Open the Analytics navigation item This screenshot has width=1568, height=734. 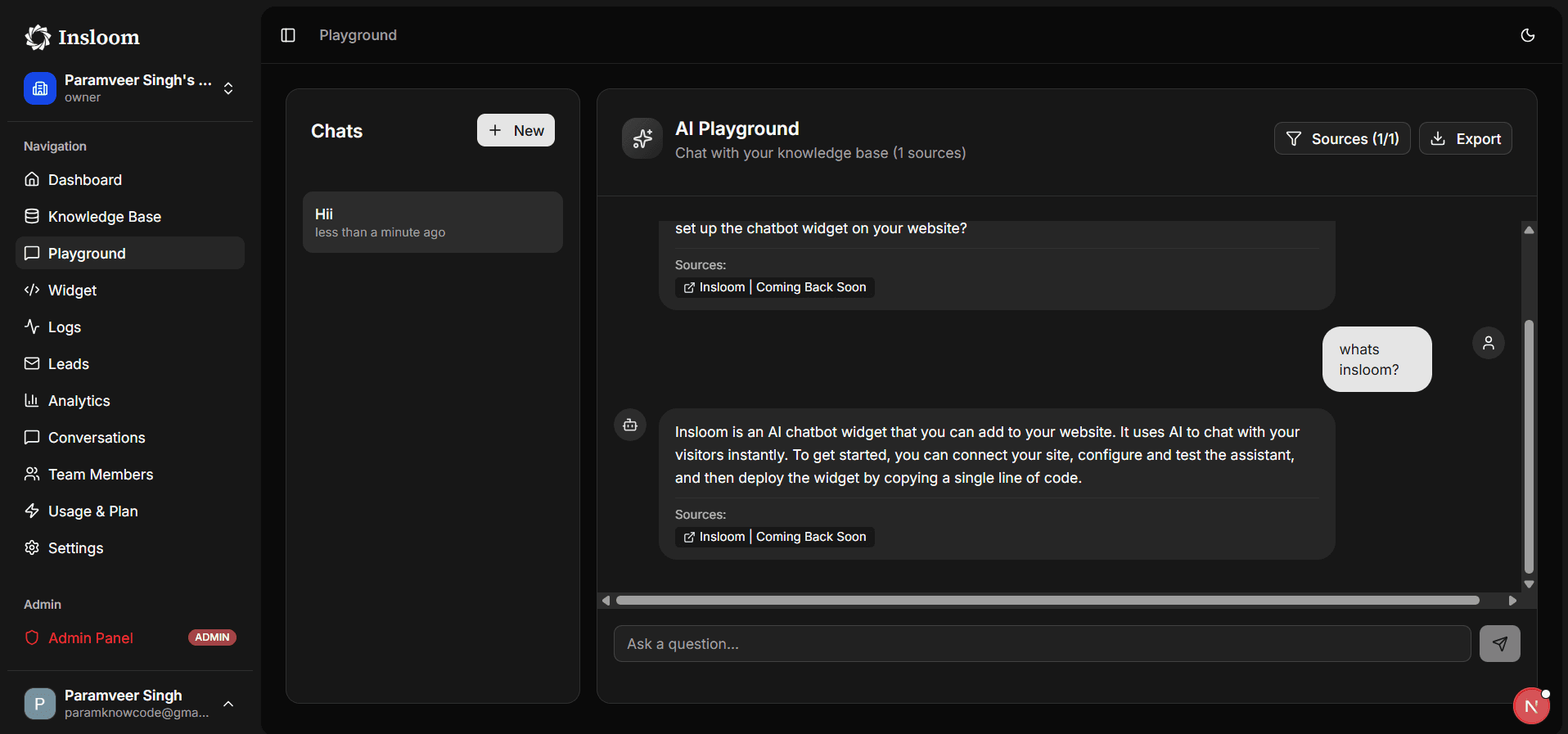[79, 401]
